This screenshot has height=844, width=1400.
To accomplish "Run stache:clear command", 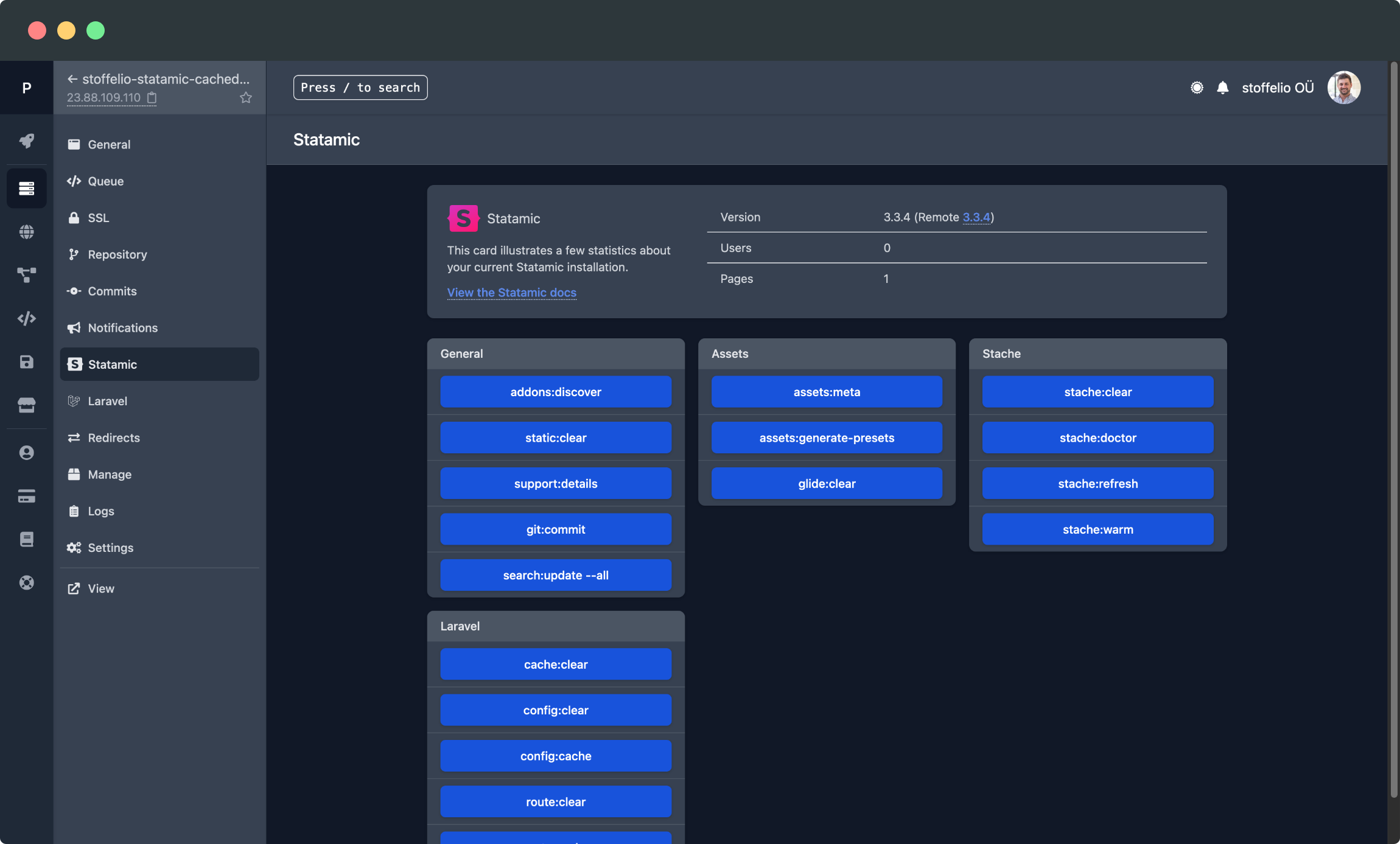I will [x=1097, y=392].
